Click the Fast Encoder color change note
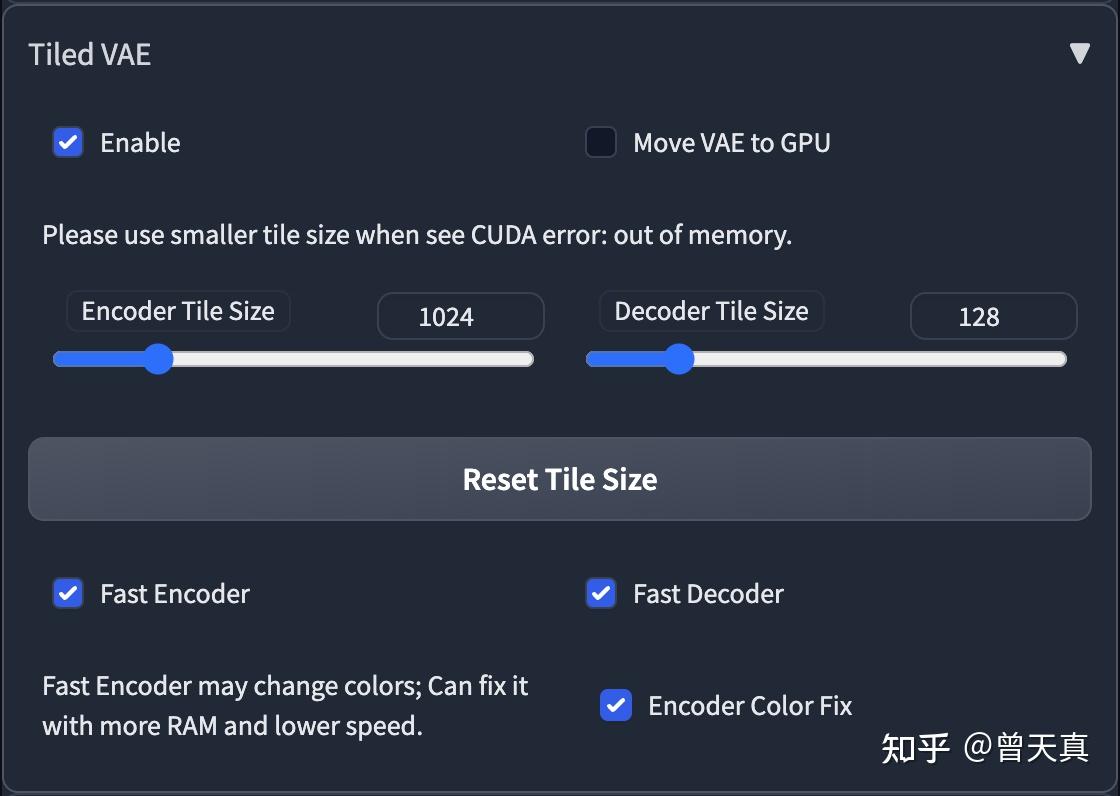This screenshot has height=796, width=1120. [285, 706]
